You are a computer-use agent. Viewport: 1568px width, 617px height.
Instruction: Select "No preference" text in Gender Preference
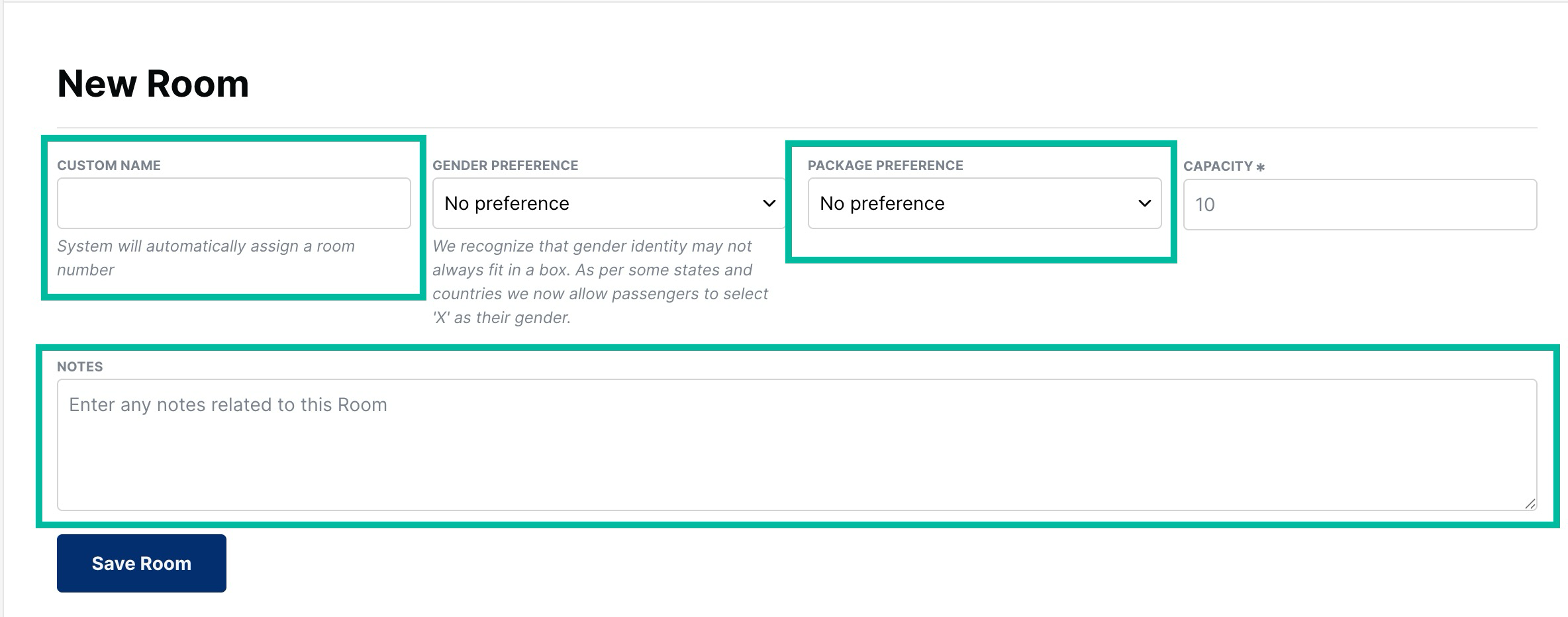507,203
